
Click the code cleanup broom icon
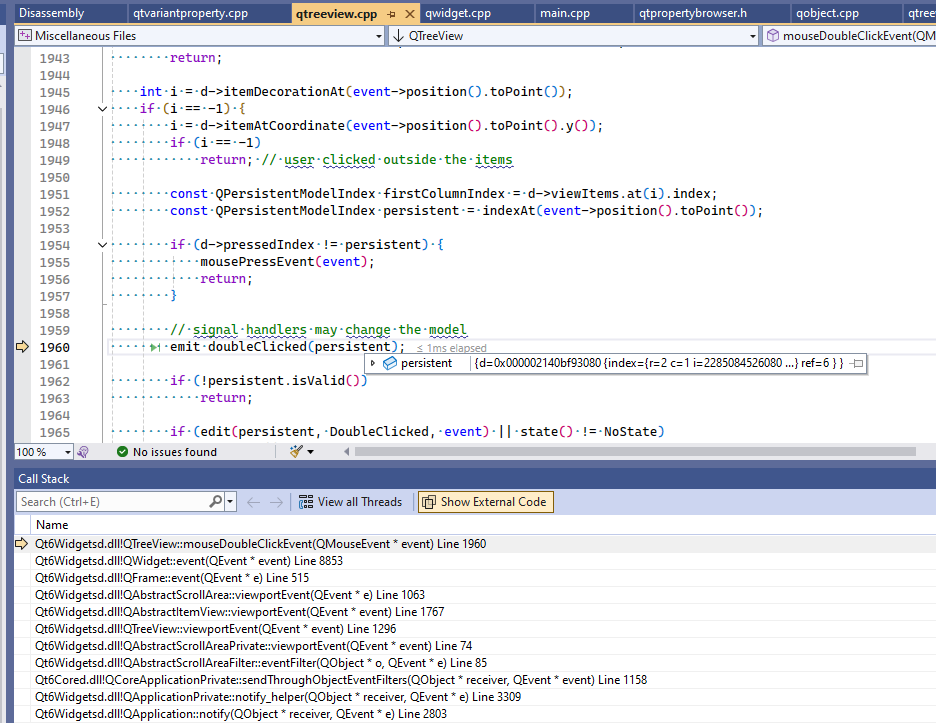(296, 452)
